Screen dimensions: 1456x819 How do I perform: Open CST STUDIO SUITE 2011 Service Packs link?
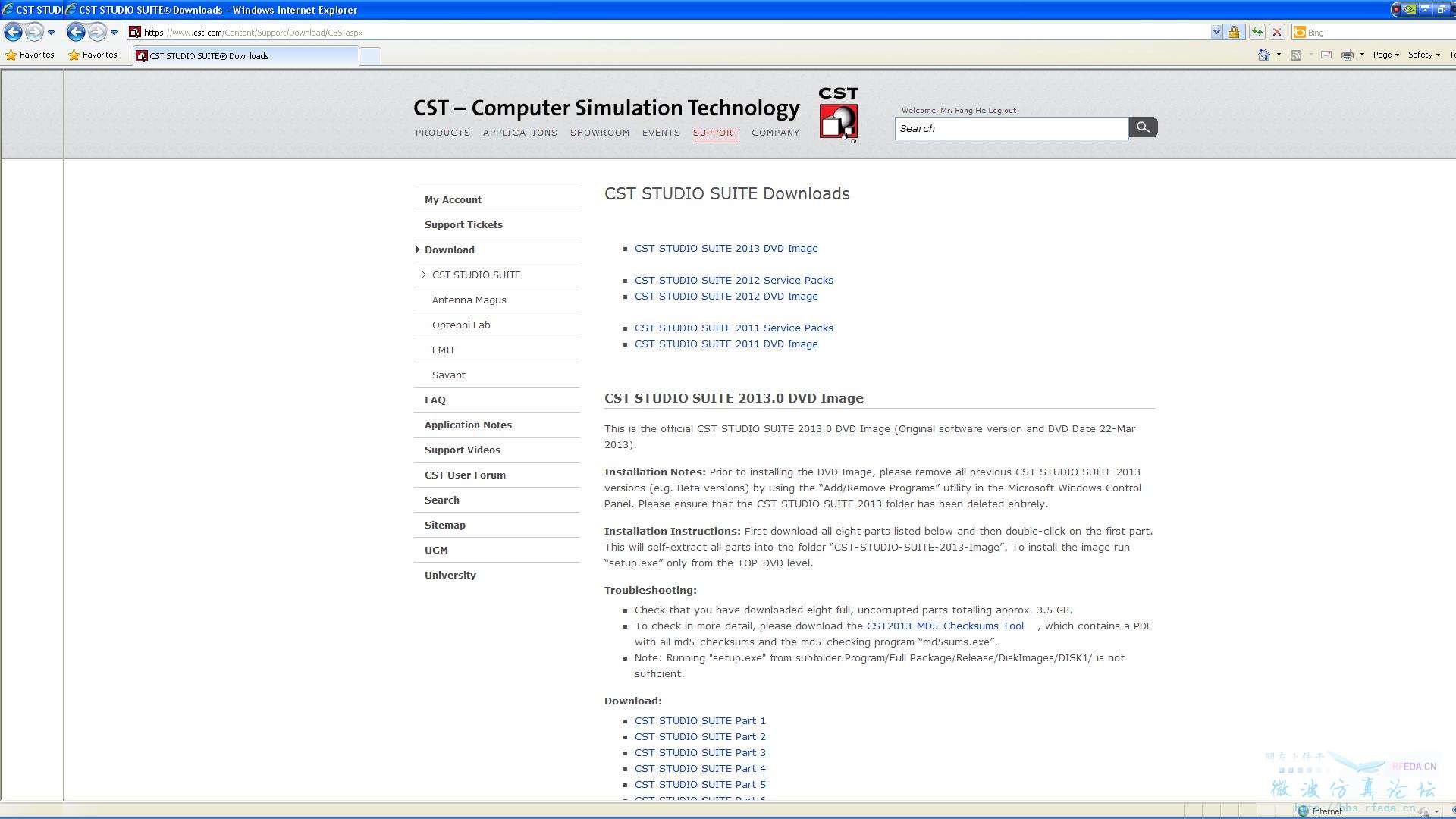pyautogui.click(x=733, y=328)
